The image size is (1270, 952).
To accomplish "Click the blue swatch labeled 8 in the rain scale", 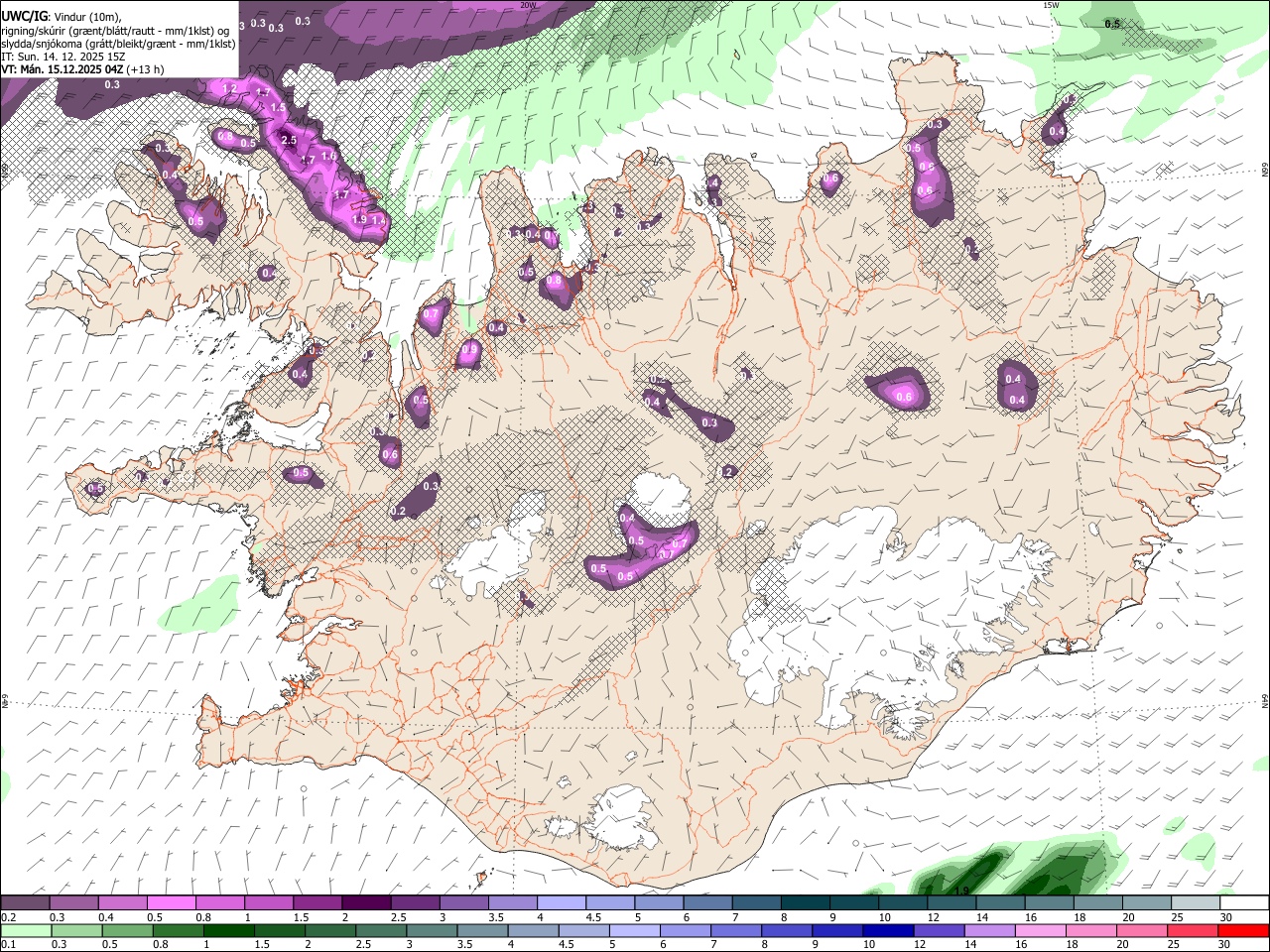I will pos(786,931).
